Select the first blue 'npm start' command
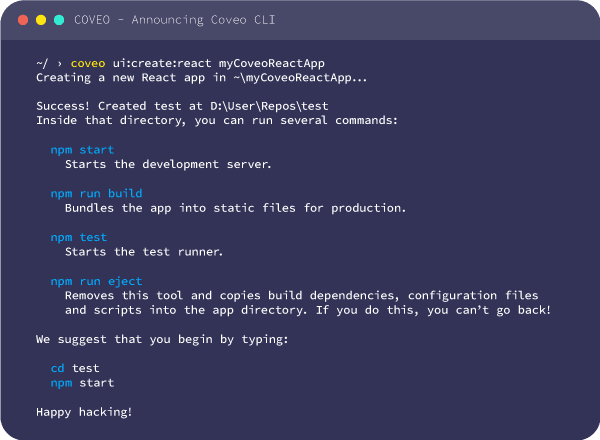Image resolution: width=600 pixels, height=440 pixels. coord(82,150)
